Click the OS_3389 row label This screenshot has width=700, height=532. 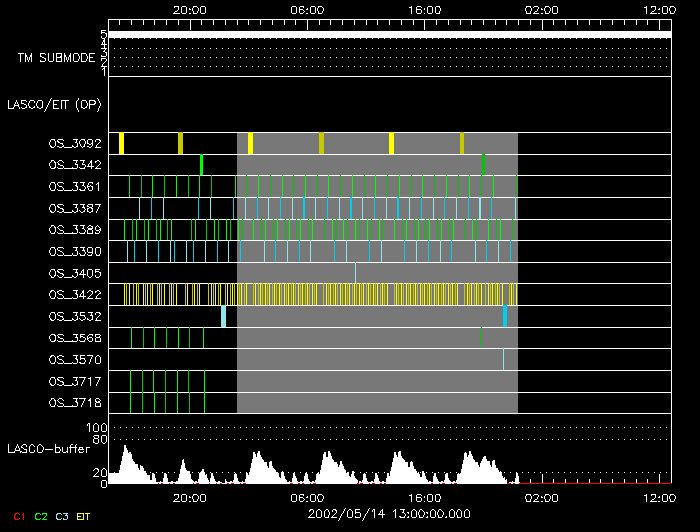coord(75,230)
